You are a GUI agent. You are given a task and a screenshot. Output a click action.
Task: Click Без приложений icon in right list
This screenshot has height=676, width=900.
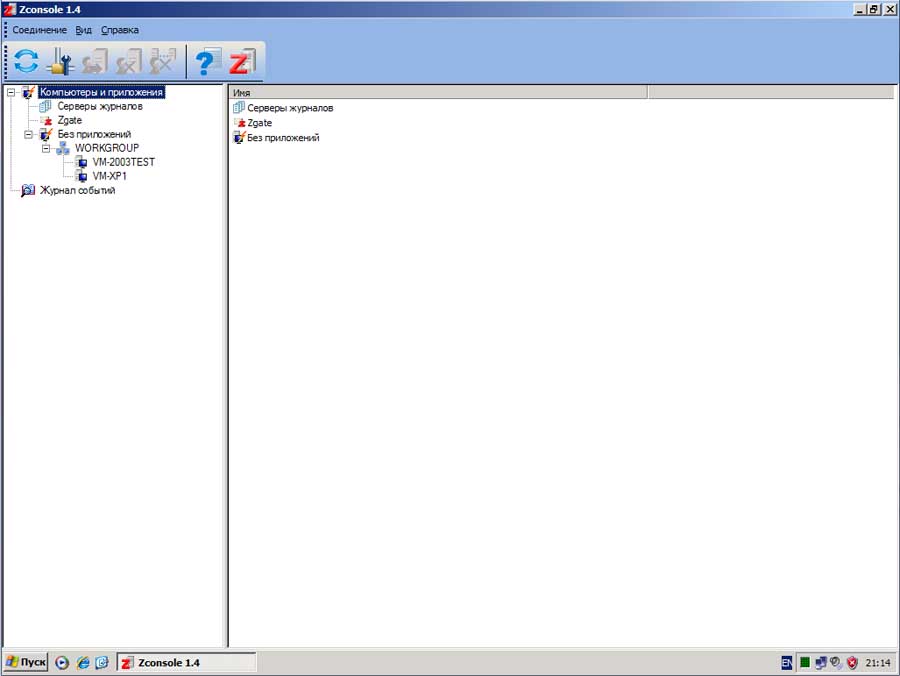click(x=239, y=138)
